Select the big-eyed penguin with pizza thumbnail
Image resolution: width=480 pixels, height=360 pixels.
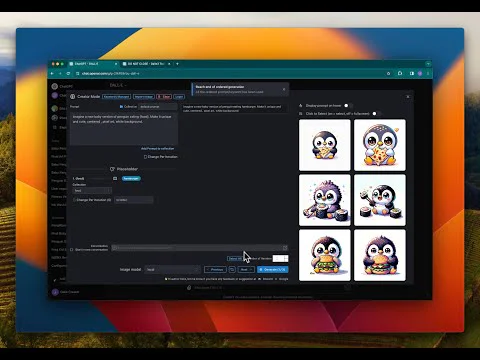coord(380,145)
